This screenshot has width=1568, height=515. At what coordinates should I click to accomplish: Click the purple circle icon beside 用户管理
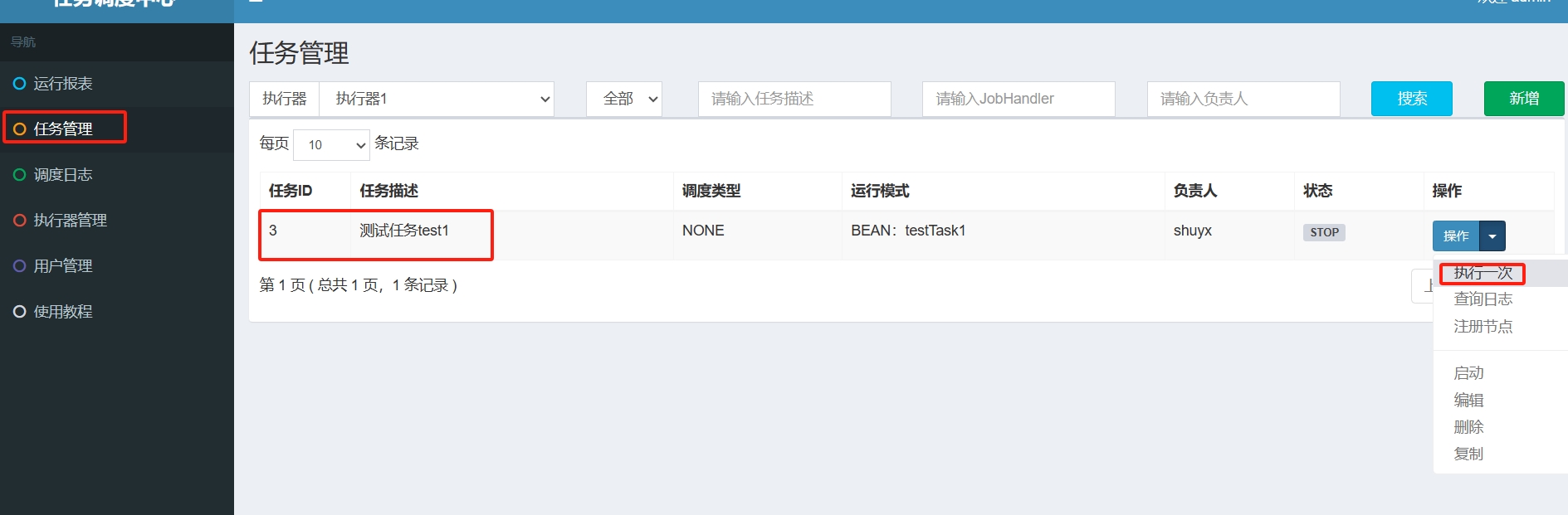click(20, 265)
